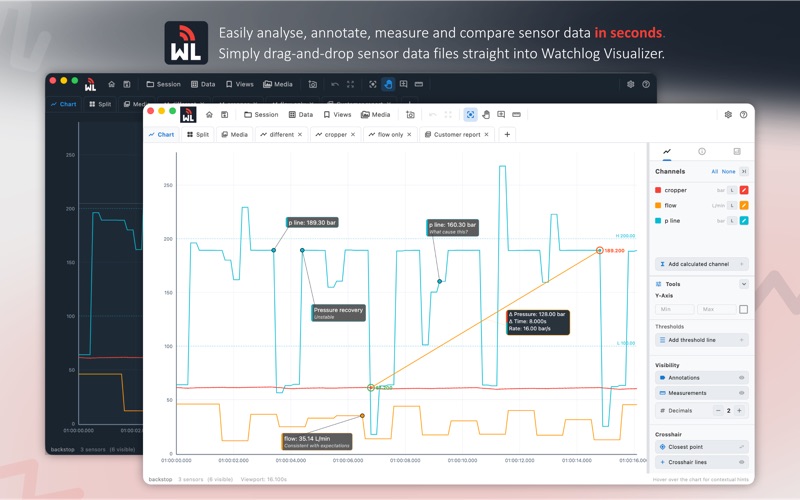
Task: Click the home icon in front window toolbar
Action: tap(209, 115)
